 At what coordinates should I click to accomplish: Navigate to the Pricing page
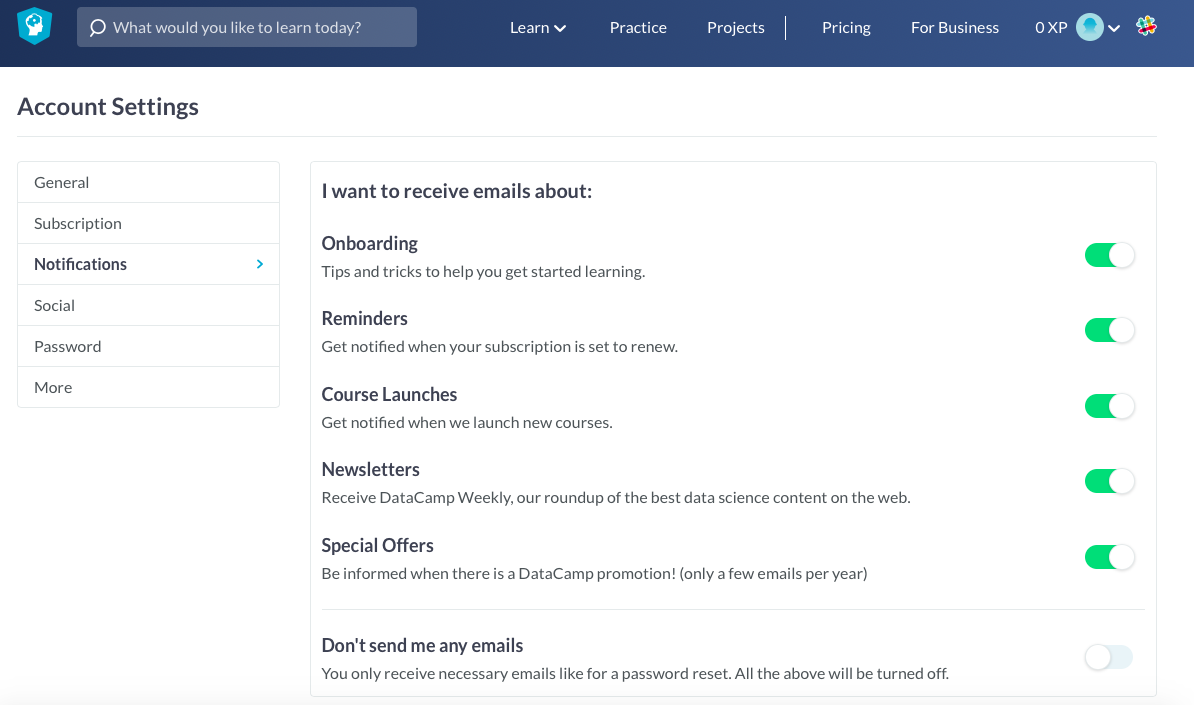[846, 28]
